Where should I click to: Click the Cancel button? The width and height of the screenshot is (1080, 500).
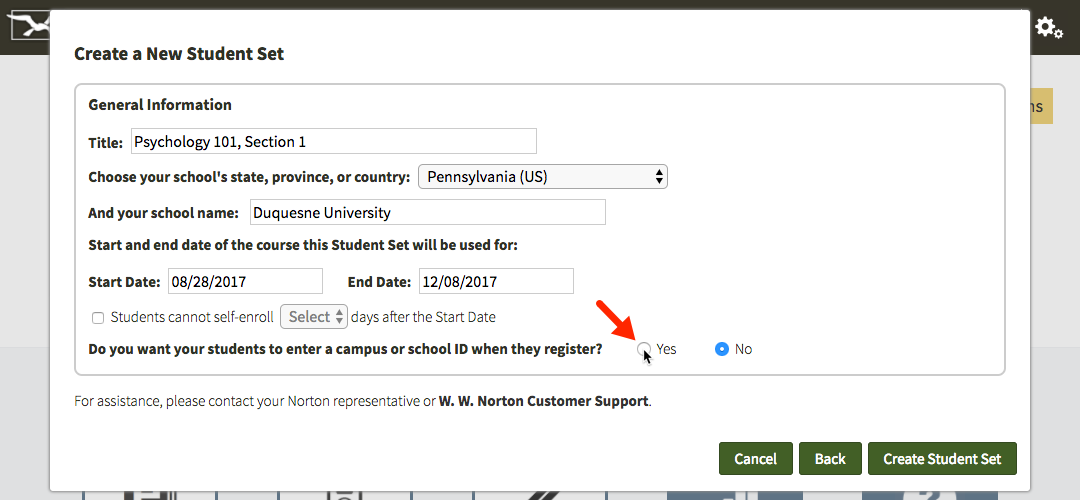(x=756, y=459)
